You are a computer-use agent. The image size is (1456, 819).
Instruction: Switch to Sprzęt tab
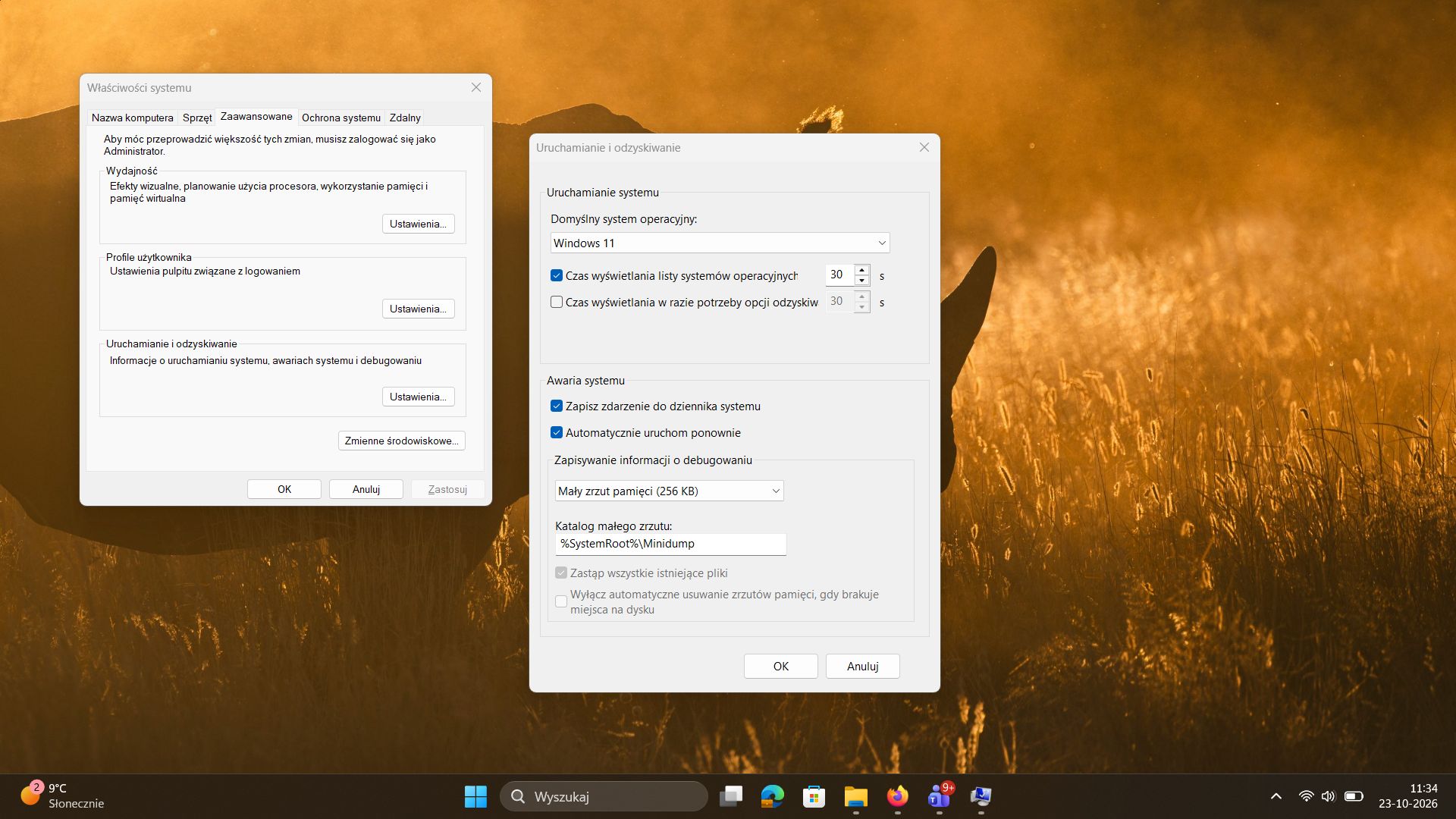pyautogui.click(x=197, y=118)
